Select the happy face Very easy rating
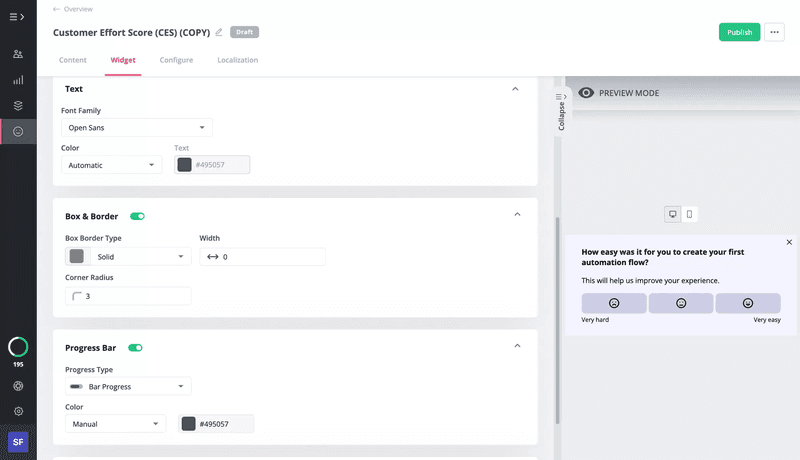 coord(747,303)
